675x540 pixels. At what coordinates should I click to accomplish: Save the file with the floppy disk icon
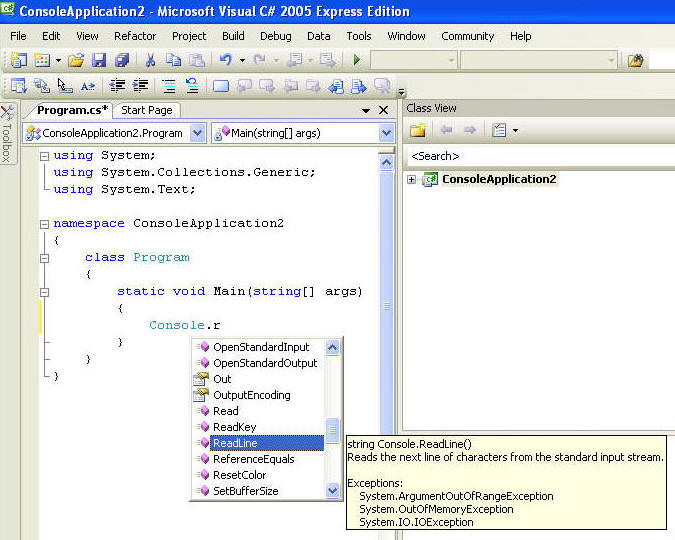coord(99,61)
